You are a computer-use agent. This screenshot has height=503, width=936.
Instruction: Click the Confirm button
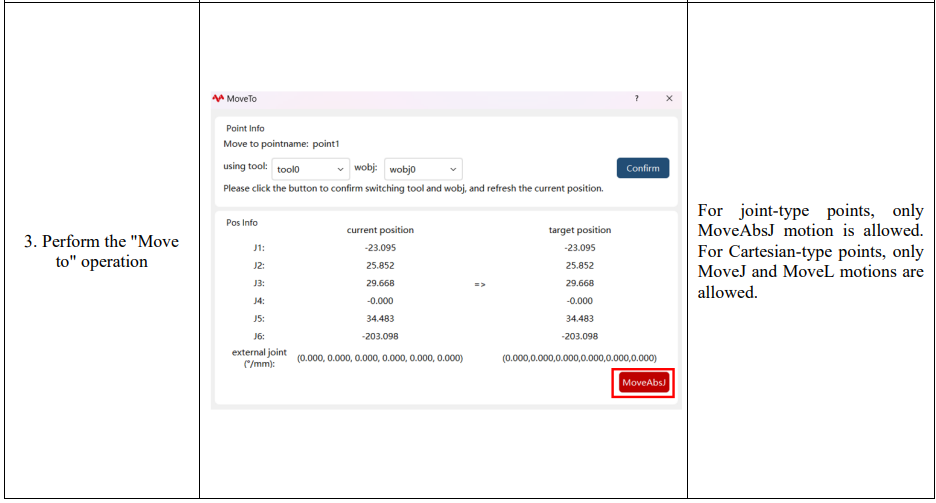tap(643, 168)
